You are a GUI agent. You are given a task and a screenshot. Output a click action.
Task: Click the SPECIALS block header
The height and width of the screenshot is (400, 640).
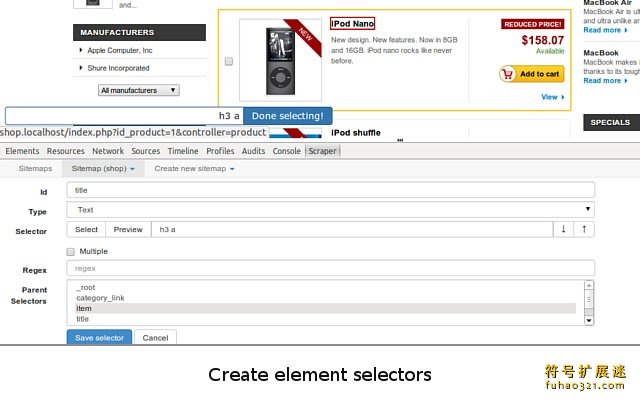point(611,122)
